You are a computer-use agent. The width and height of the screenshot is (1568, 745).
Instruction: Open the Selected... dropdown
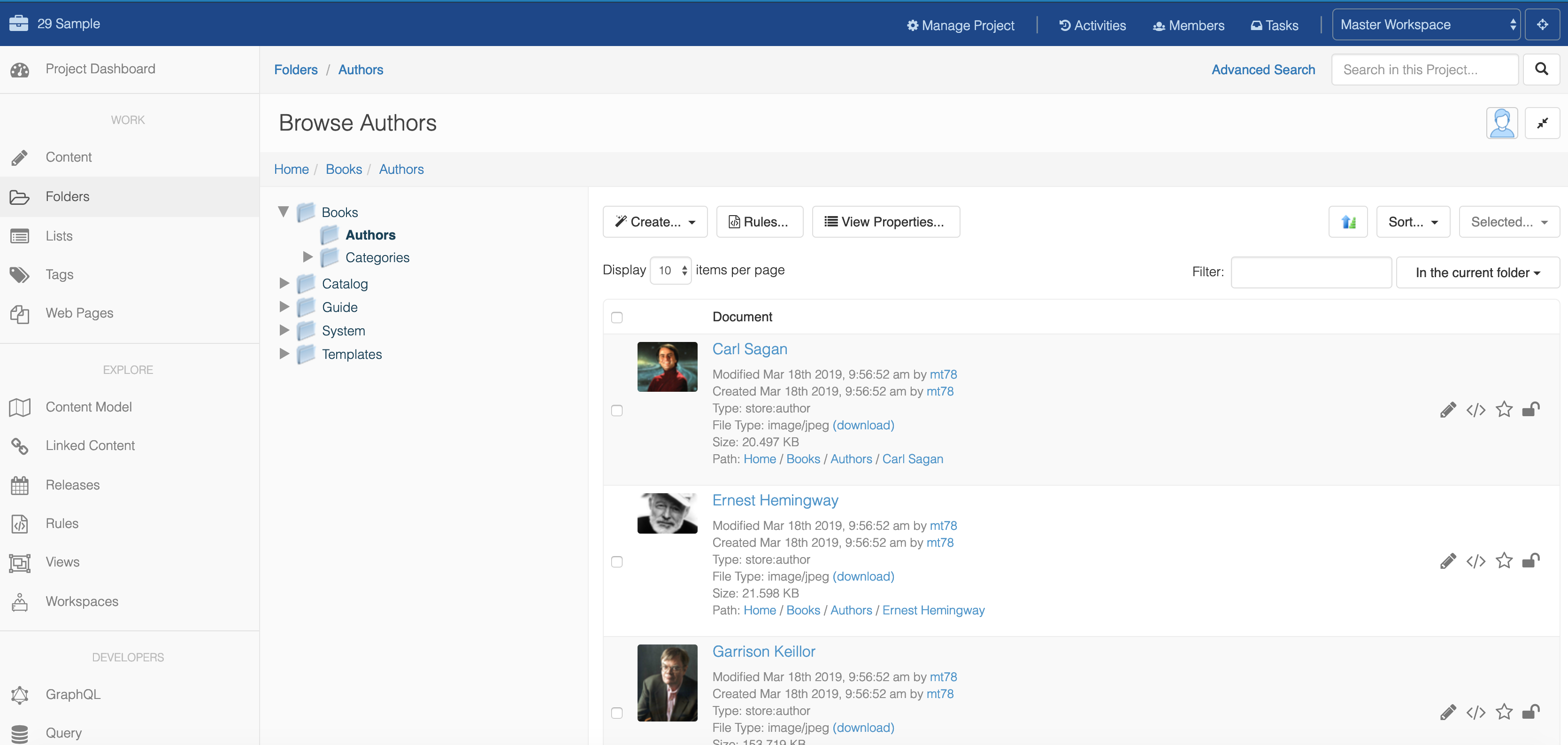coord(1509,222)
